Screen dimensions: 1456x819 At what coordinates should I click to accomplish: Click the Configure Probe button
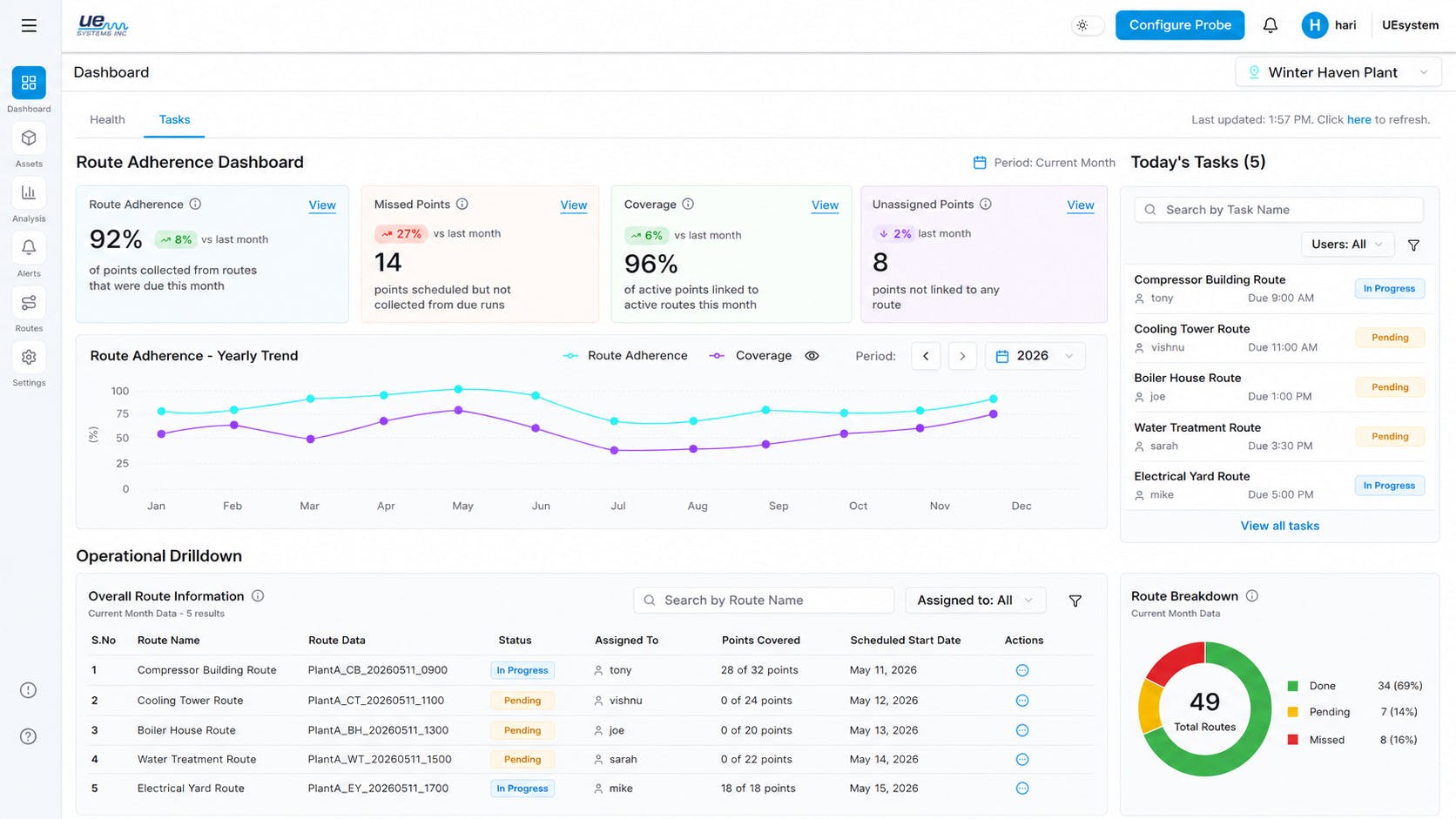coord(1180,25)
